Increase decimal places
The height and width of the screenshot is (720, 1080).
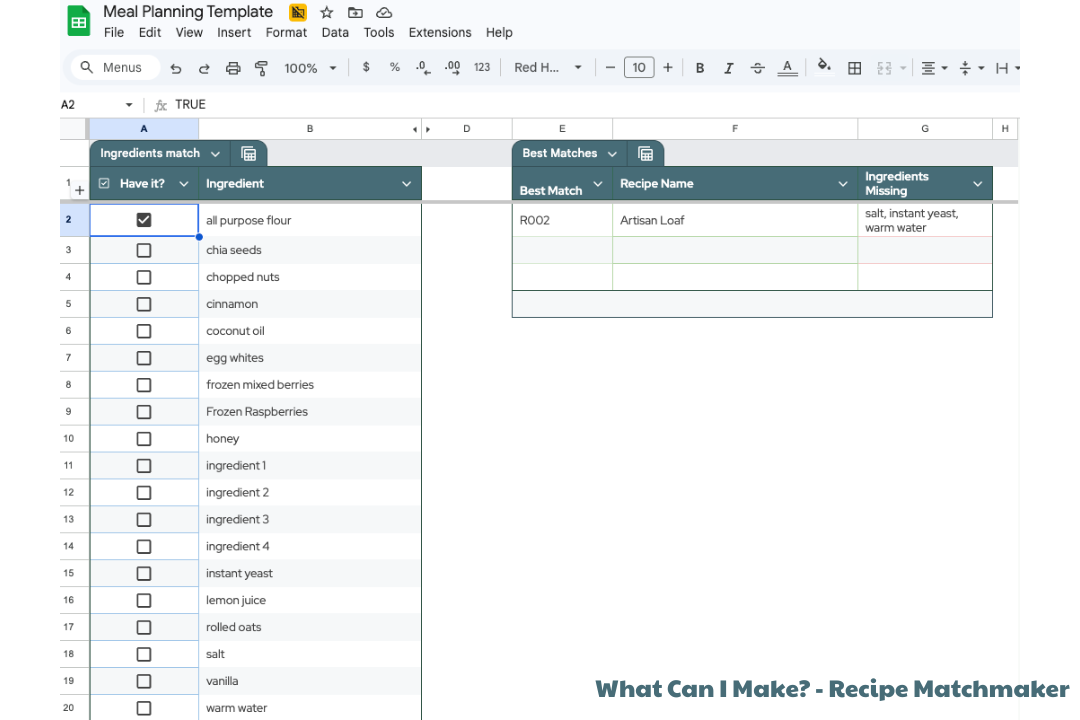click(x=453, y=68)
